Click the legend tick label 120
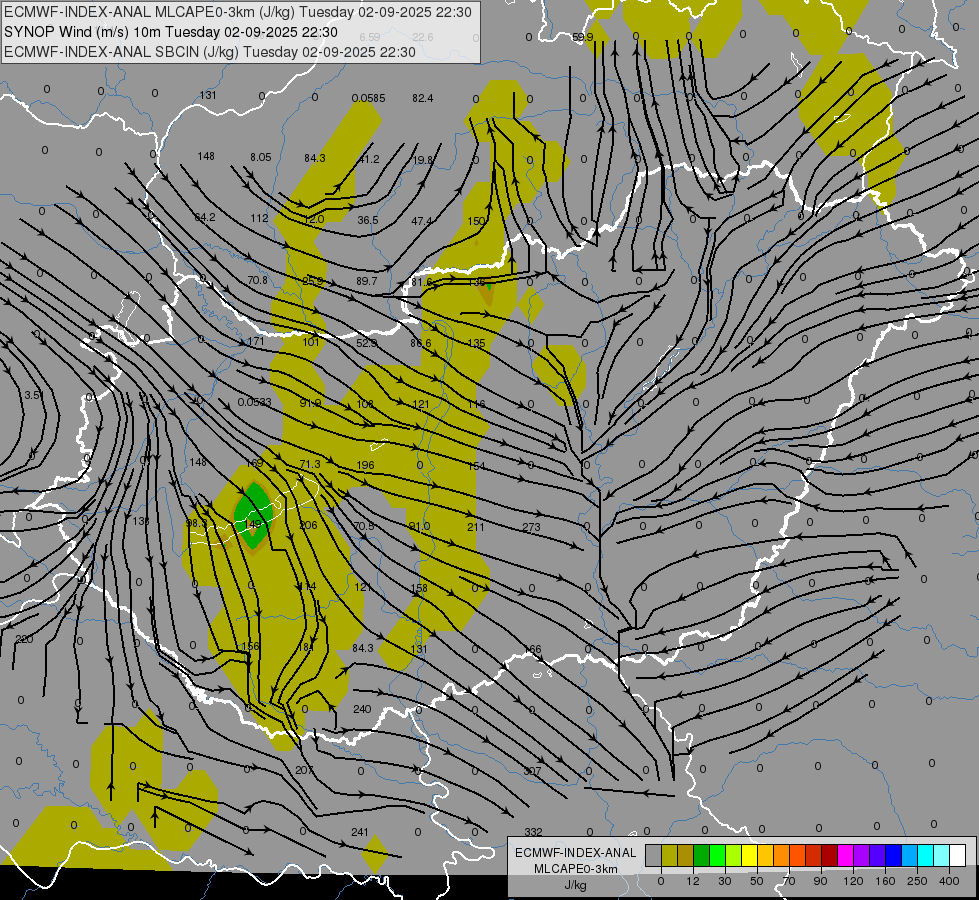The image size is (979, 900). [853, 881]
